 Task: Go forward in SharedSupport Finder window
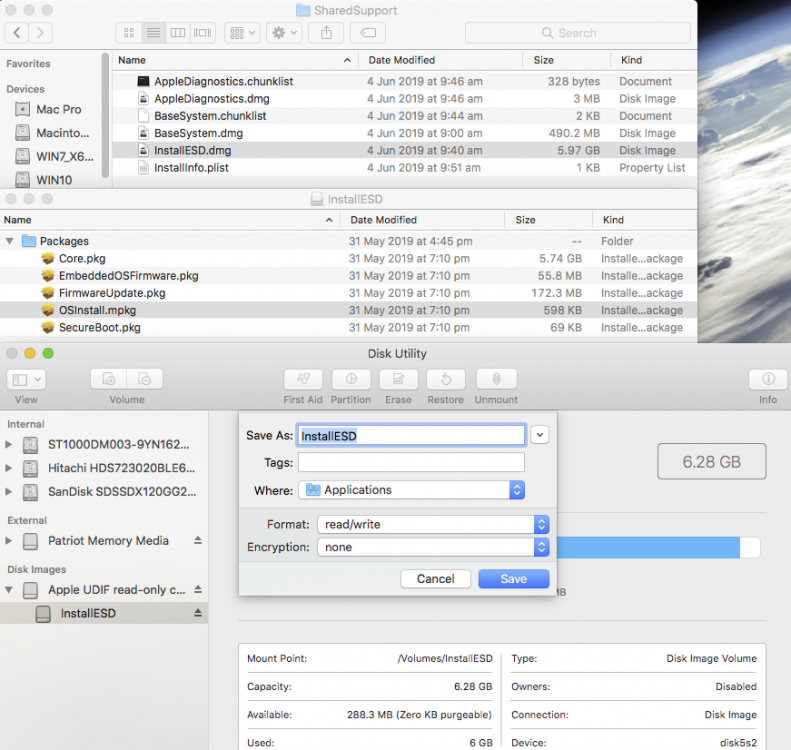(x=40, y=33)
